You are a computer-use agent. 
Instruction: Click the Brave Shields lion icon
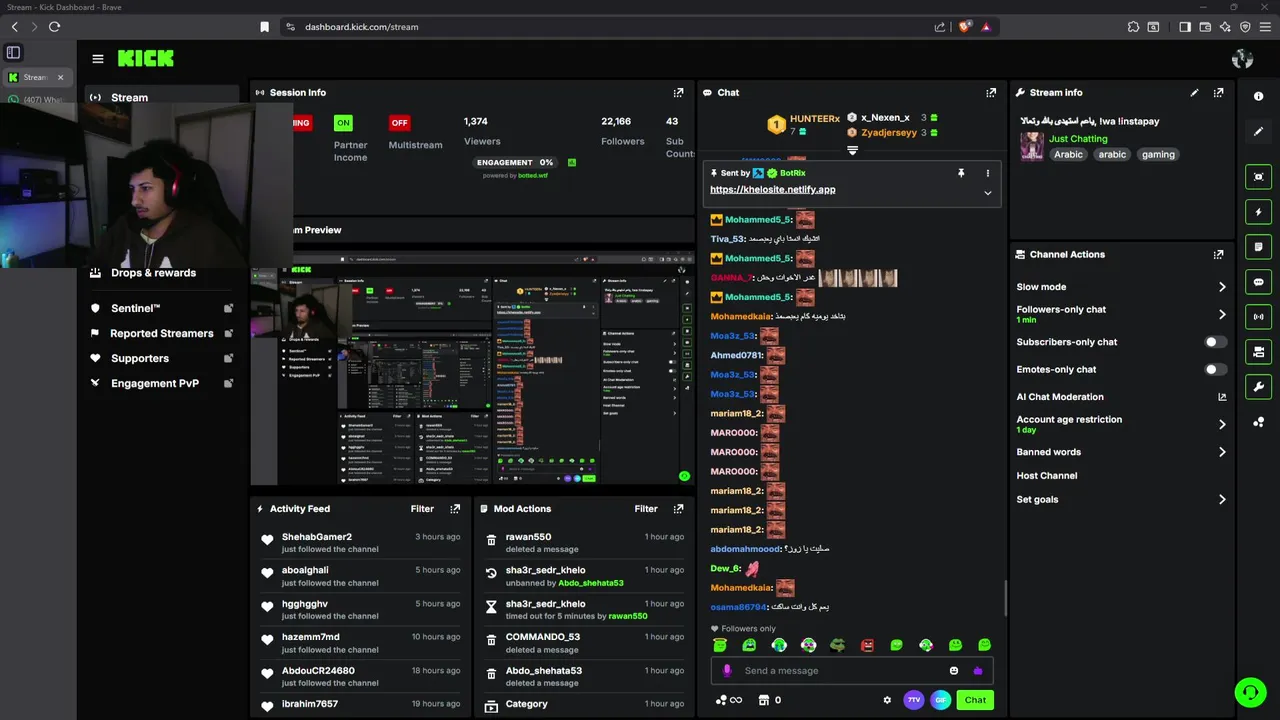click(x=965, y=27)
